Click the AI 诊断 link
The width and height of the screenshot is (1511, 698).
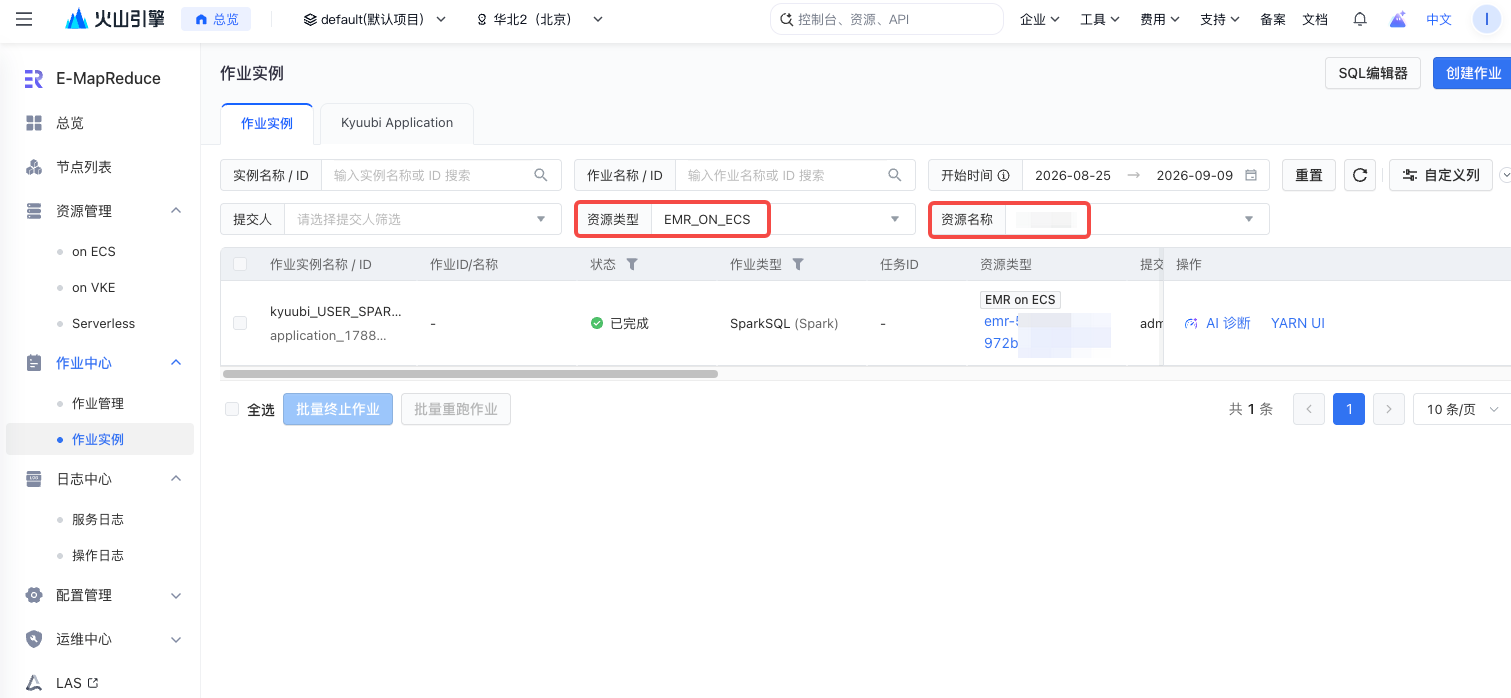point(1217,323)
